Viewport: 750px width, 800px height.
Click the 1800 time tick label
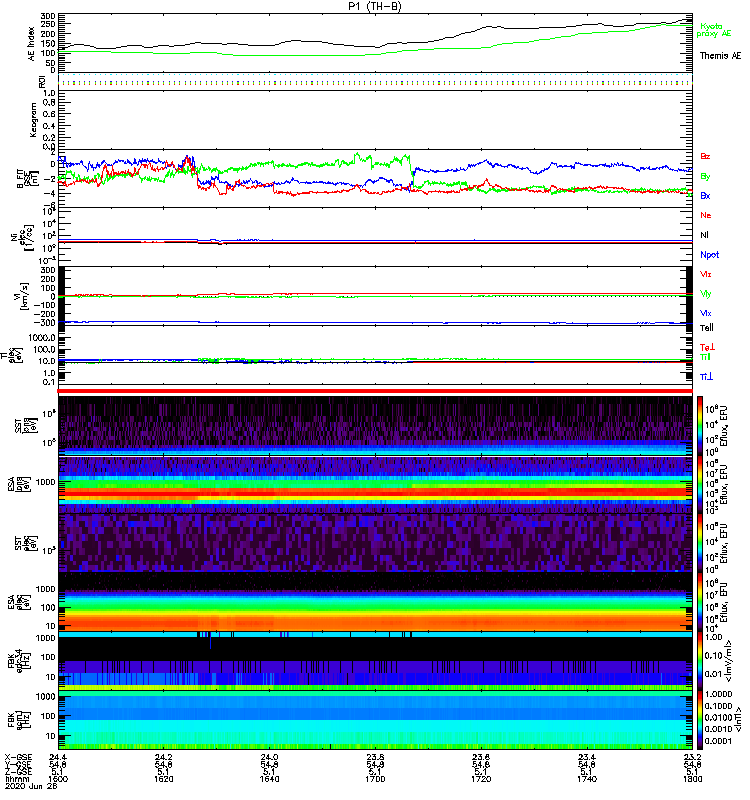[x=692, y=779]
